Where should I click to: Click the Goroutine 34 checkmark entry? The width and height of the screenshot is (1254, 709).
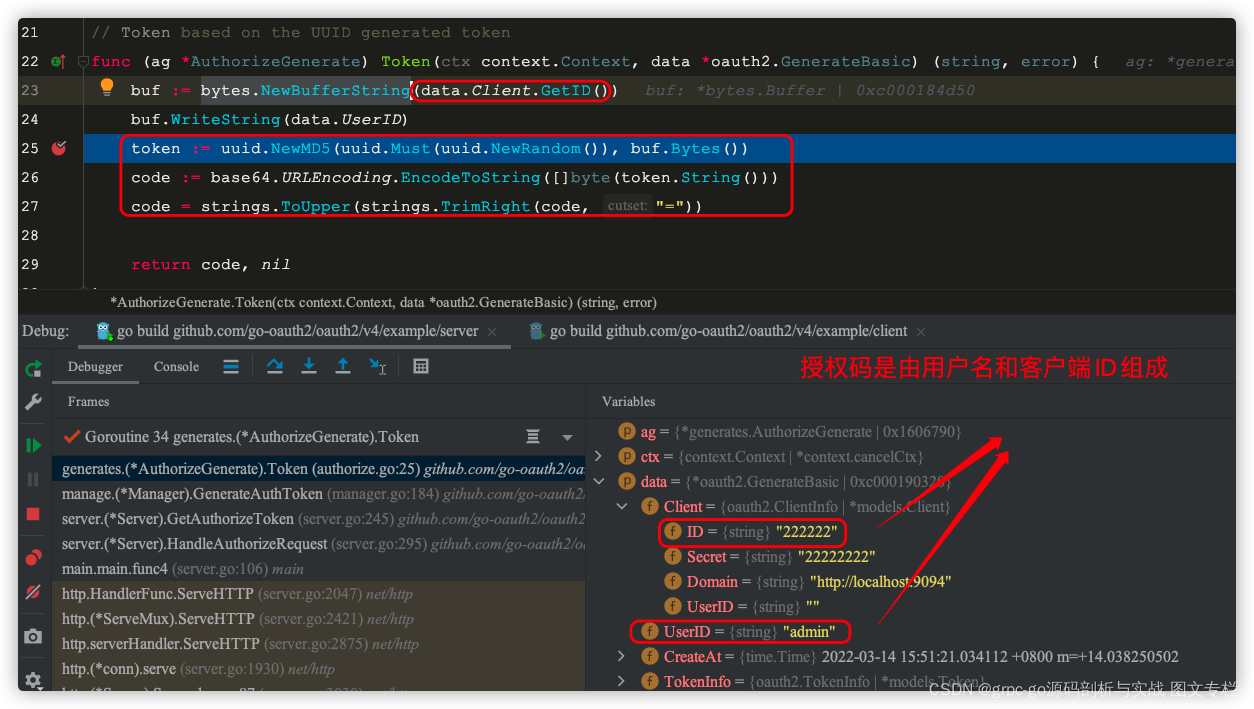pos(241,437)
